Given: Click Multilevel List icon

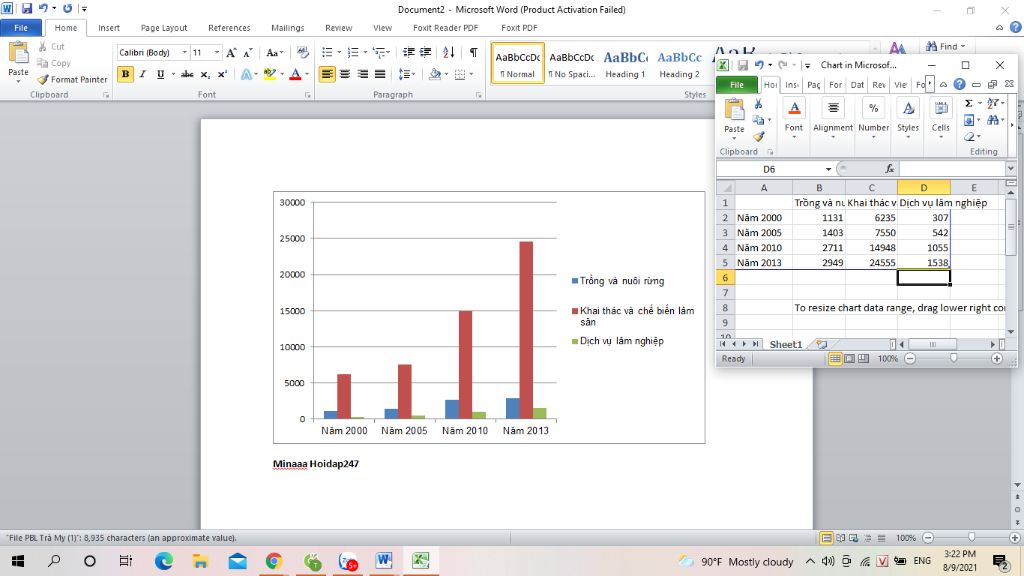Looking at the screenshot, I should pos(379,52).
